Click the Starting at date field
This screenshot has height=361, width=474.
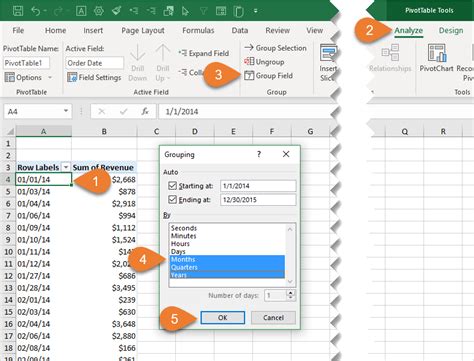click(x=258, y=186)
